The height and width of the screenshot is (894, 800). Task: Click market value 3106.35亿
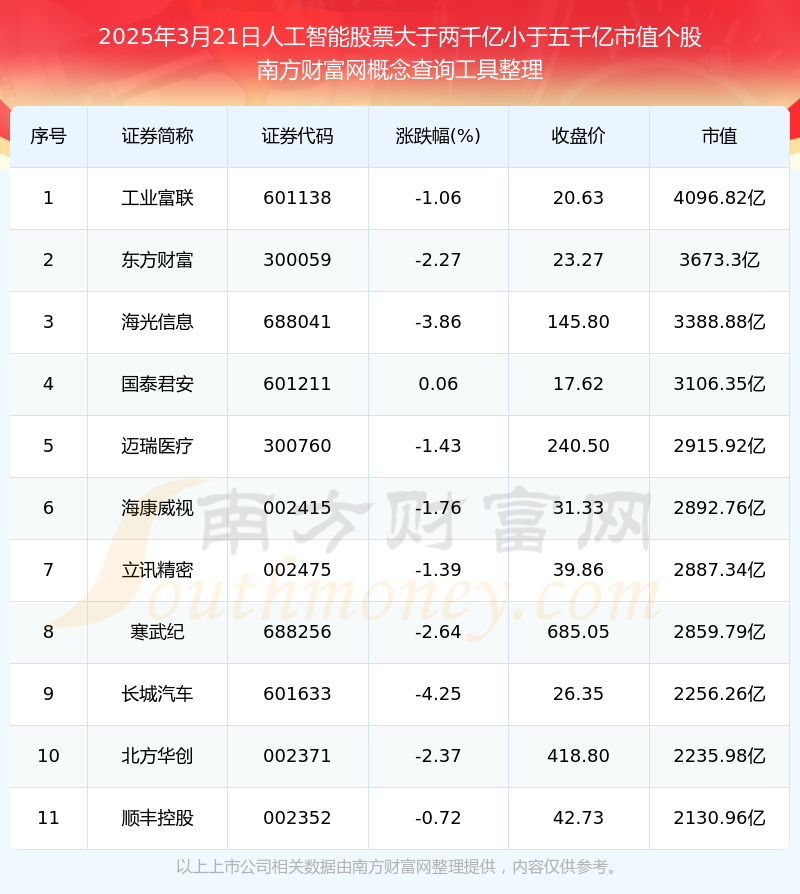(x=720, y=384)
